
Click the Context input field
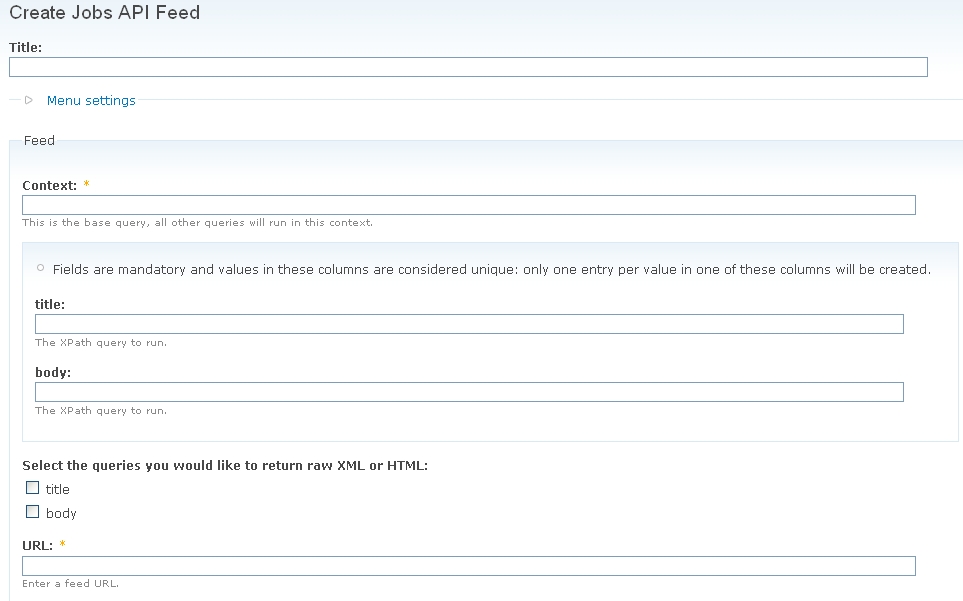coord(470,204)
